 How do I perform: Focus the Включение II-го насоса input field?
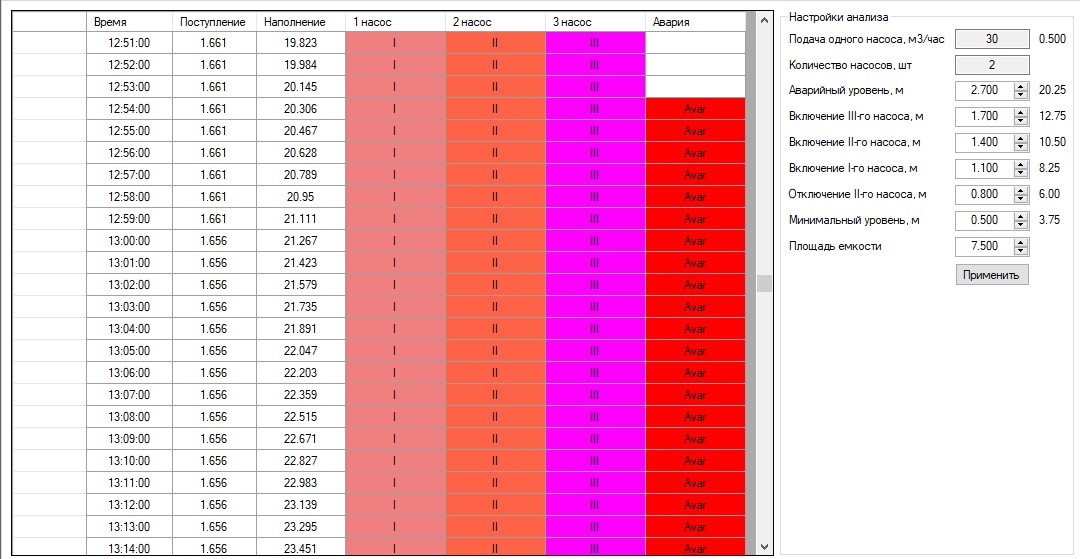[984, 143]
